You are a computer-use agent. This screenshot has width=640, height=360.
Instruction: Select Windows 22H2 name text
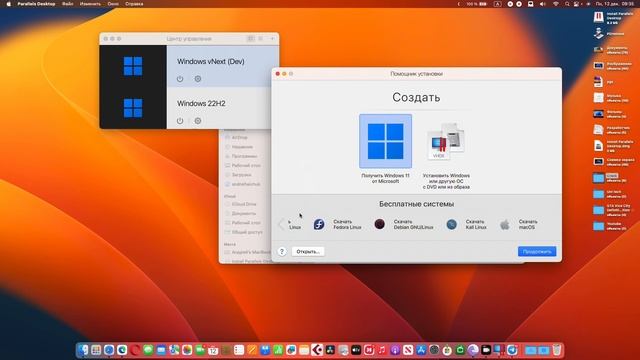(x=201, y=104)
